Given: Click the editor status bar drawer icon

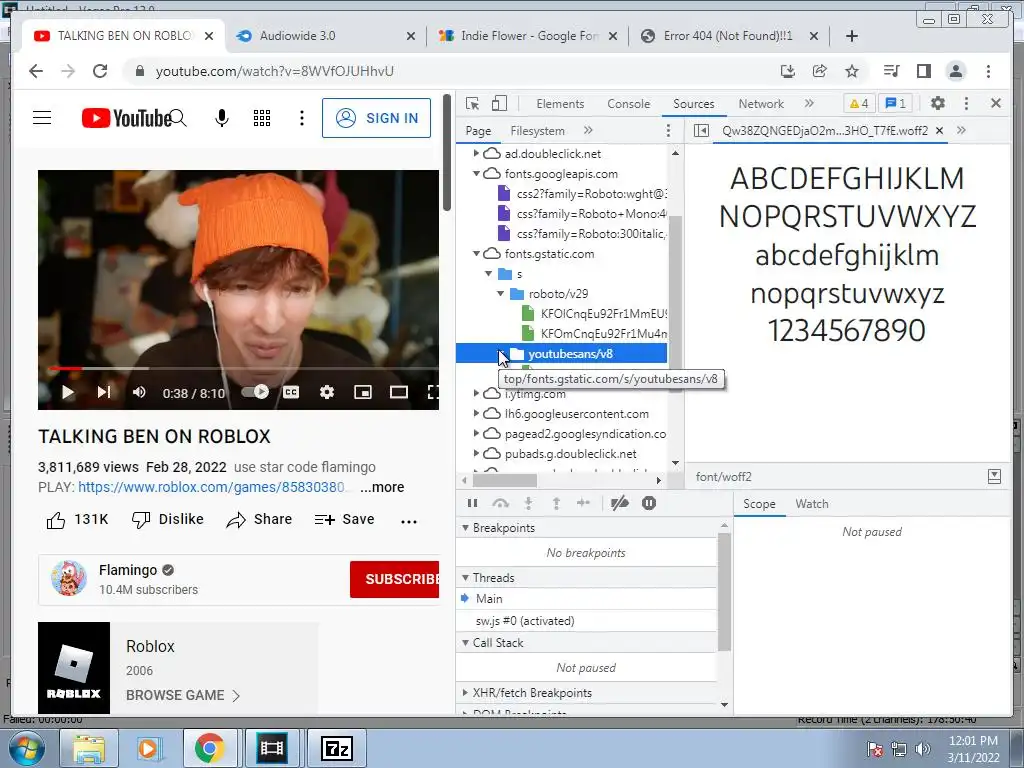Looking at the screenshot, I should pos(994,477).
